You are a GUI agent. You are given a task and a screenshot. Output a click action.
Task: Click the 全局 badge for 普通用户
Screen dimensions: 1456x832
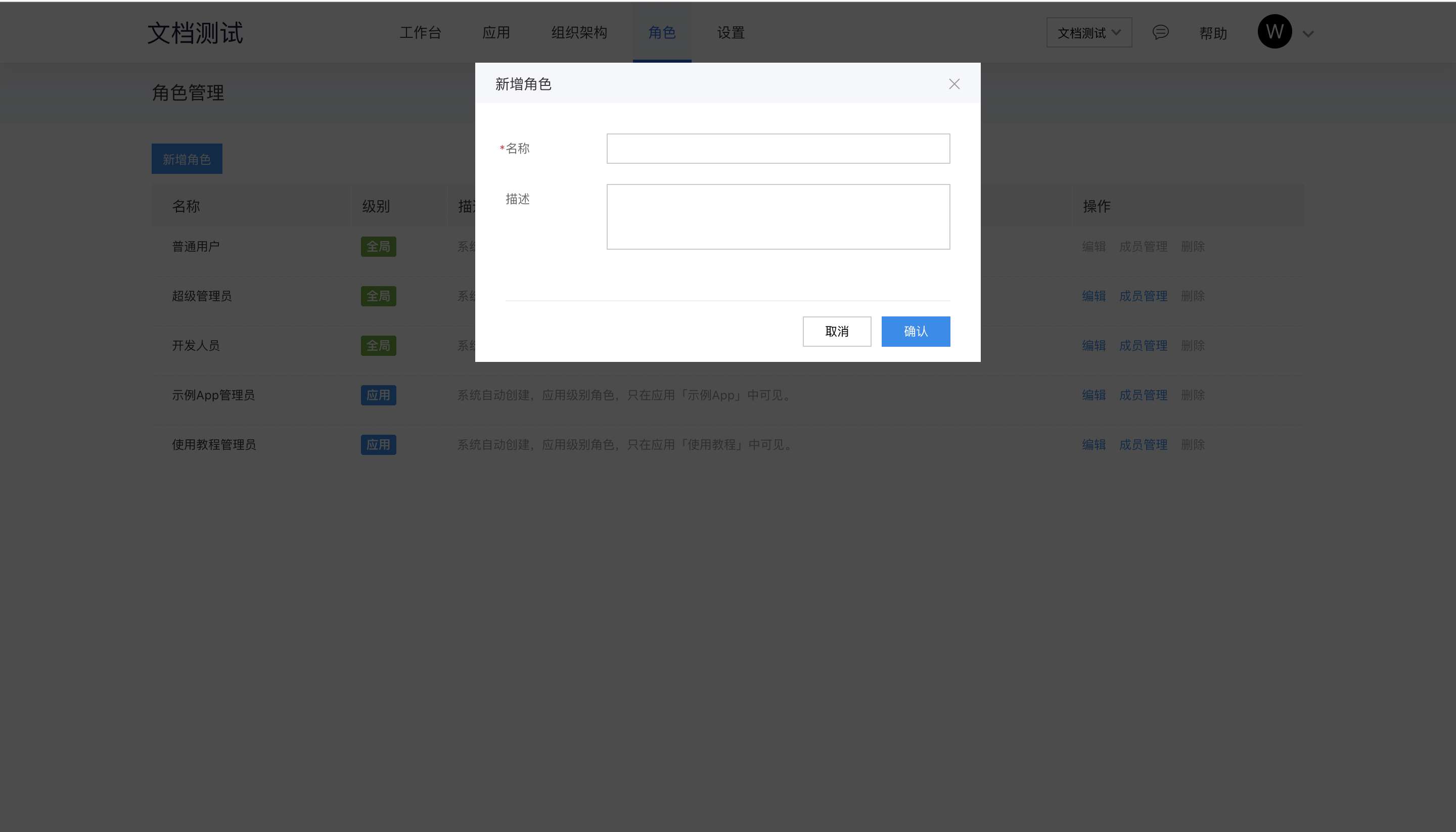point(378,247)
